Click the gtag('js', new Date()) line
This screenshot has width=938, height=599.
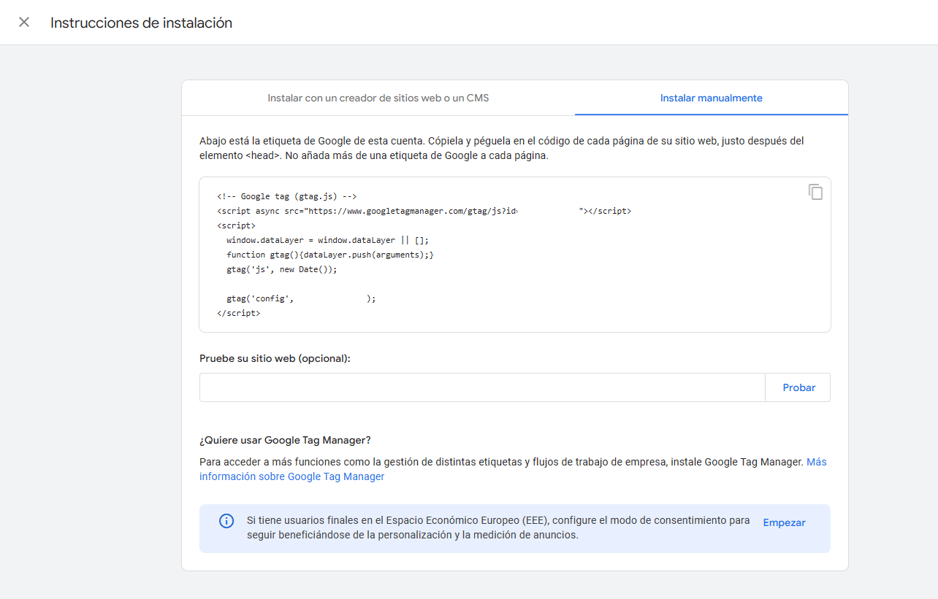tap(282, 270)
